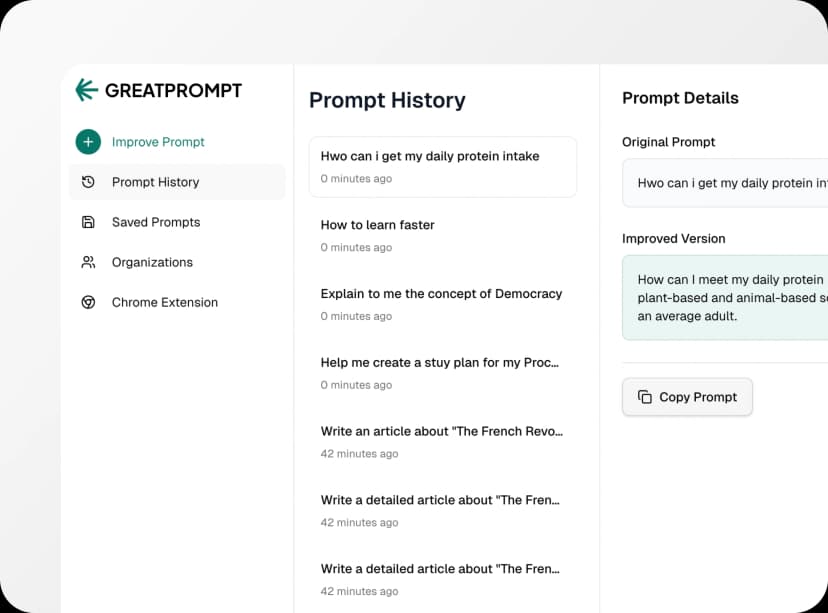Screen dimensions: 828x613
Task: Select the daily protein intake history entry
Action: point(442,166)
